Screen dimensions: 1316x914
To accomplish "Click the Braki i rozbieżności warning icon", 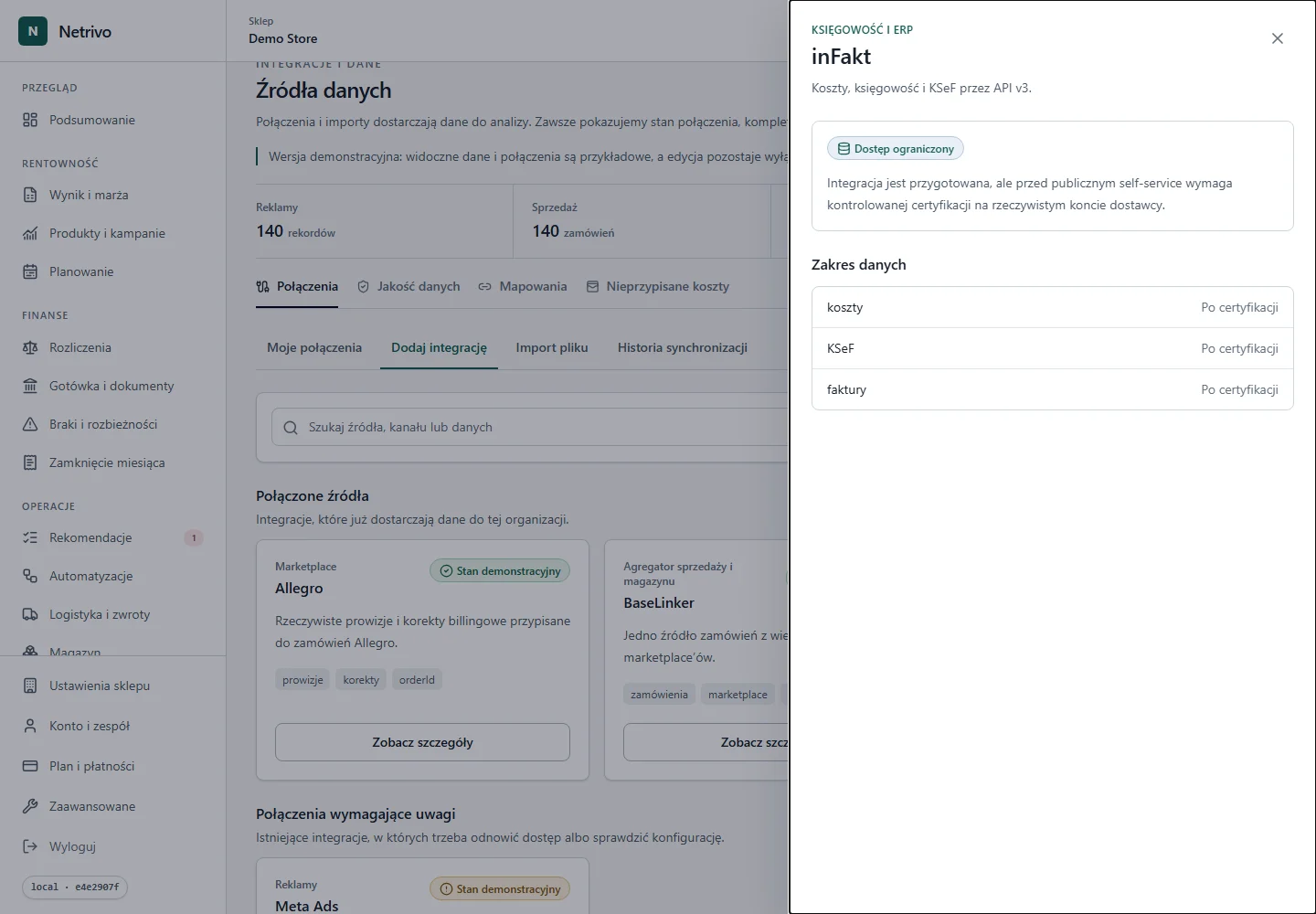I will click(x=30, y=424).
